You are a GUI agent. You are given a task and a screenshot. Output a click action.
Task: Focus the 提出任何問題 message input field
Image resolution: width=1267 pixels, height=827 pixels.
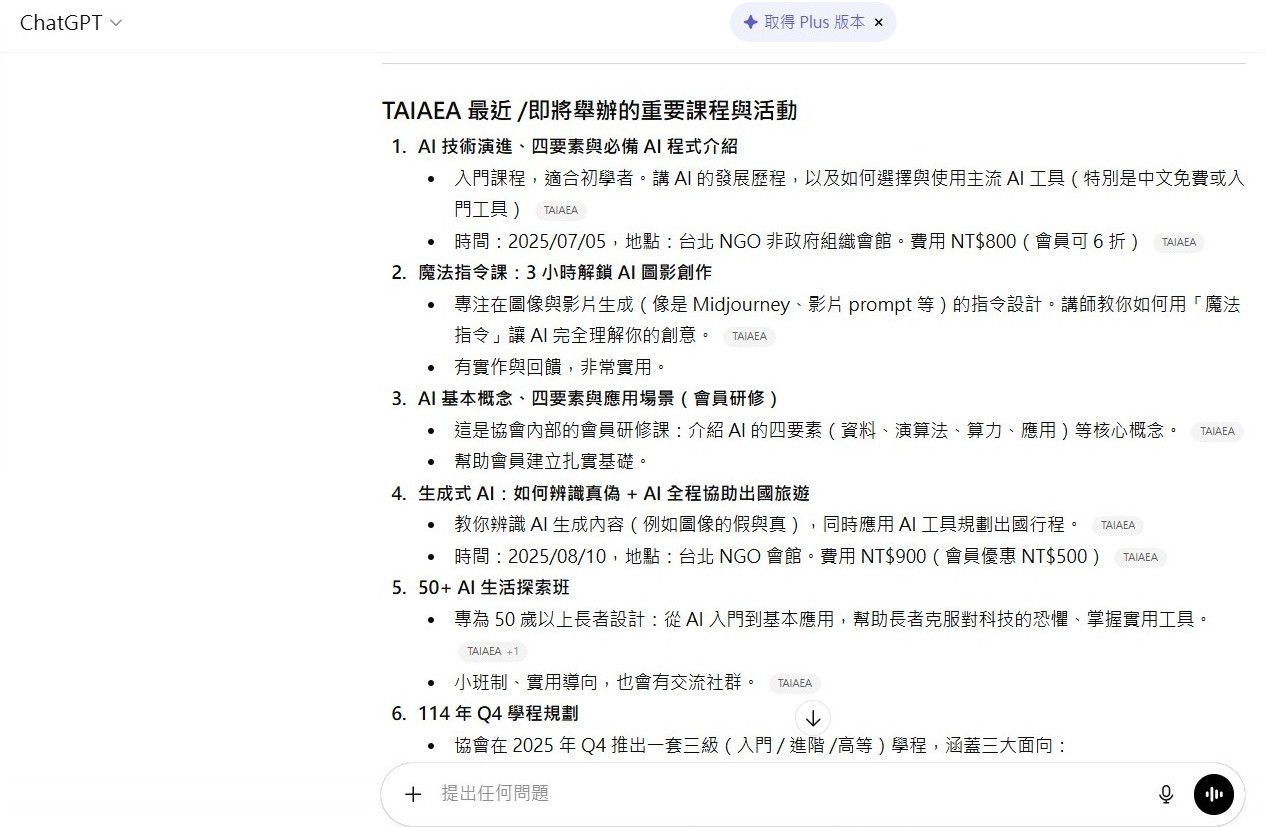coord(780,794)
